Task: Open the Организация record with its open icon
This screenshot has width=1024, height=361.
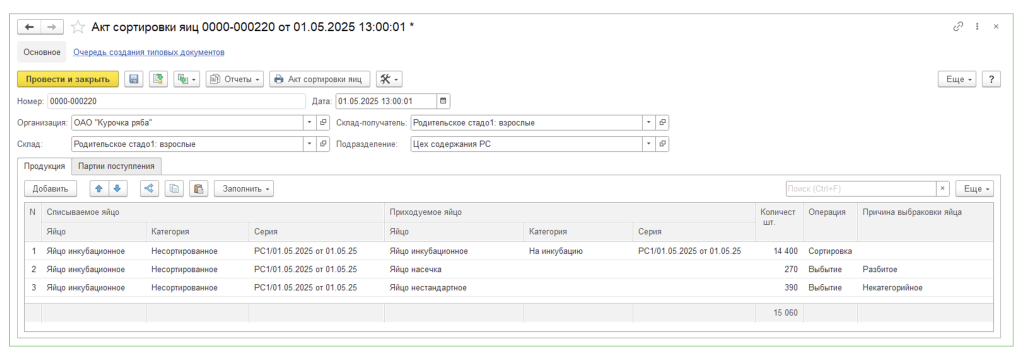Action: [323, 123]
